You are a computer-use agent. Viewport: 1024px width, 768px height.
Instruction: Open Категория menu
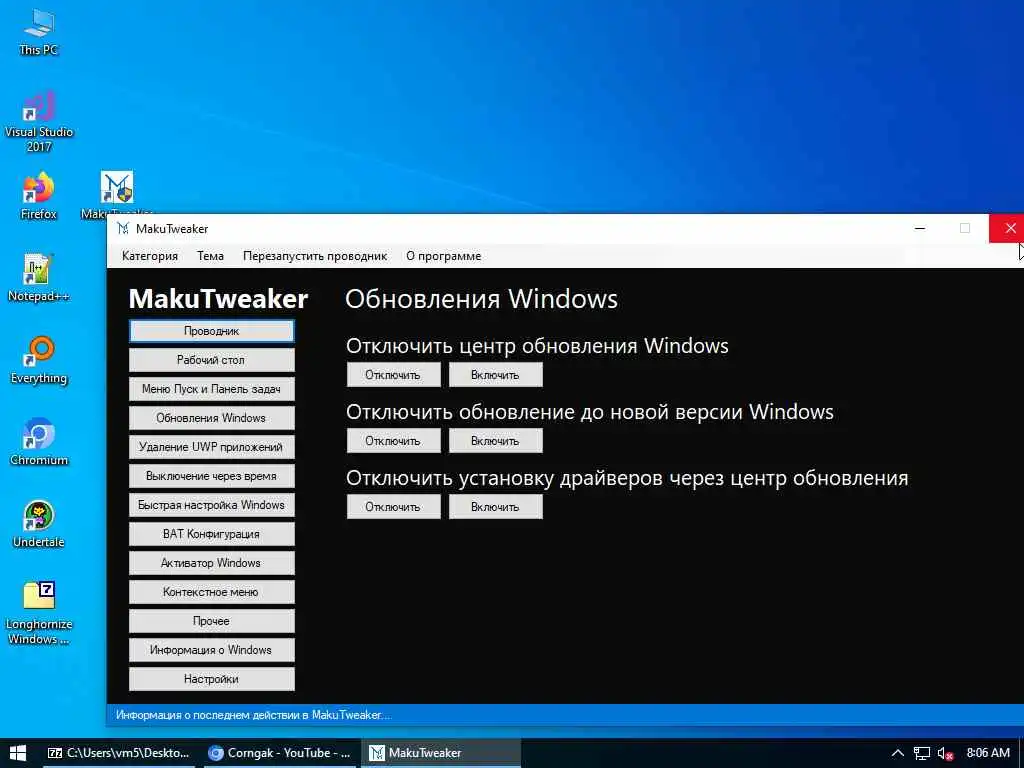point(150,256)
